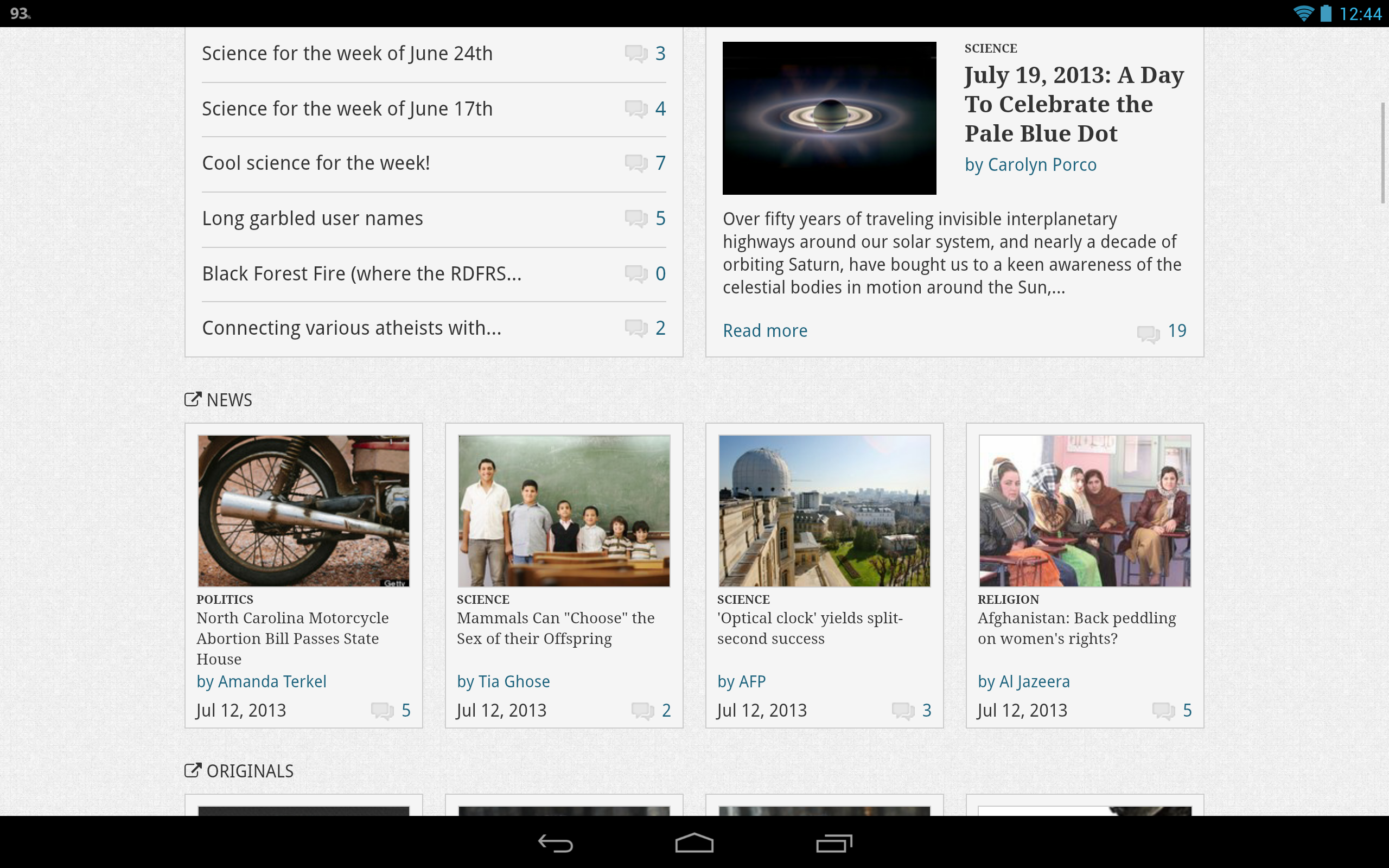Click comment icon on Mammals Can Choose card
Viewport: 1389px width, 868px height.
tap(643, 711)
